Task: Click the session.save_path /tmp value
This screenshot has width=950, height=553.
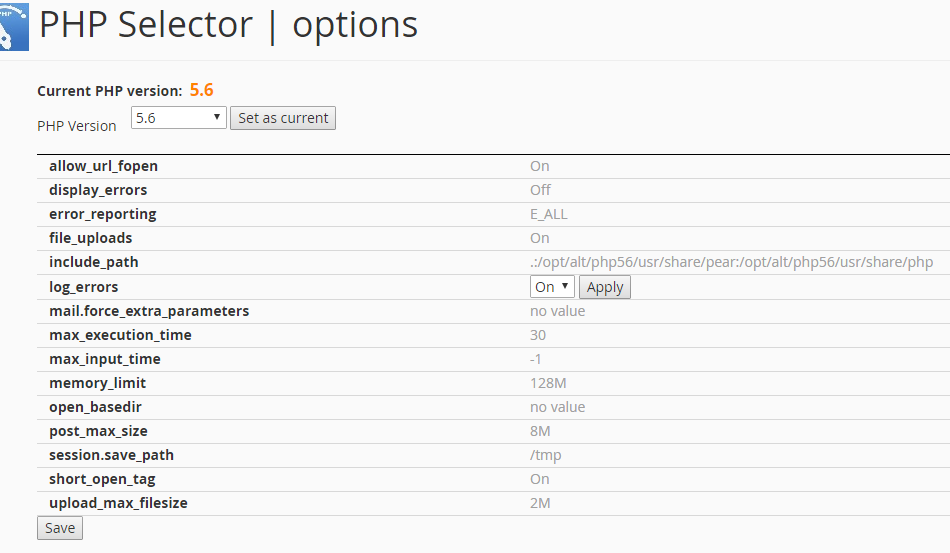Action: tap(546, 455)
